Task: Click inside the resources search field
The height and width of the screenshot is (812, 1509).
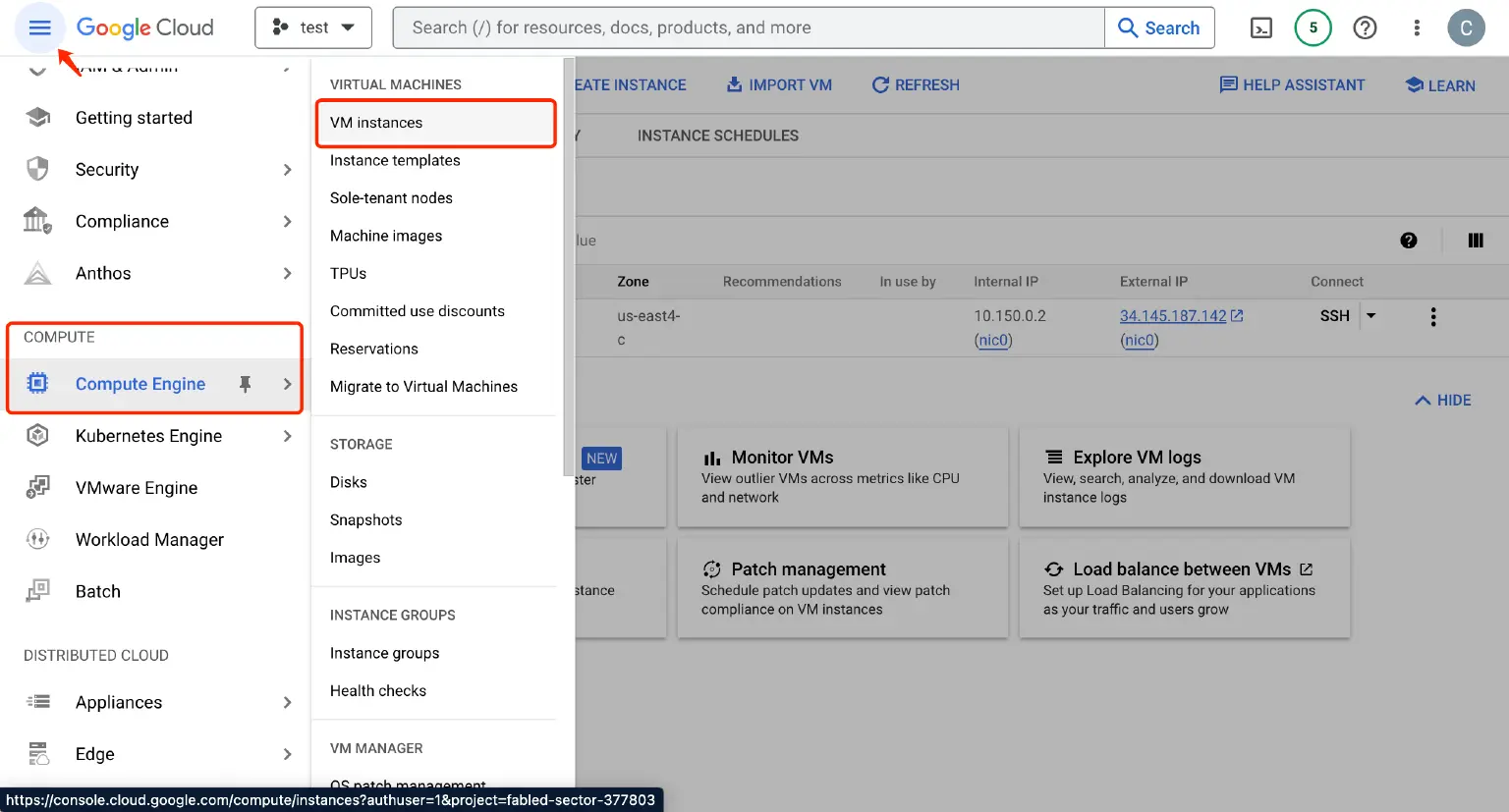Action: coord(688,27)
